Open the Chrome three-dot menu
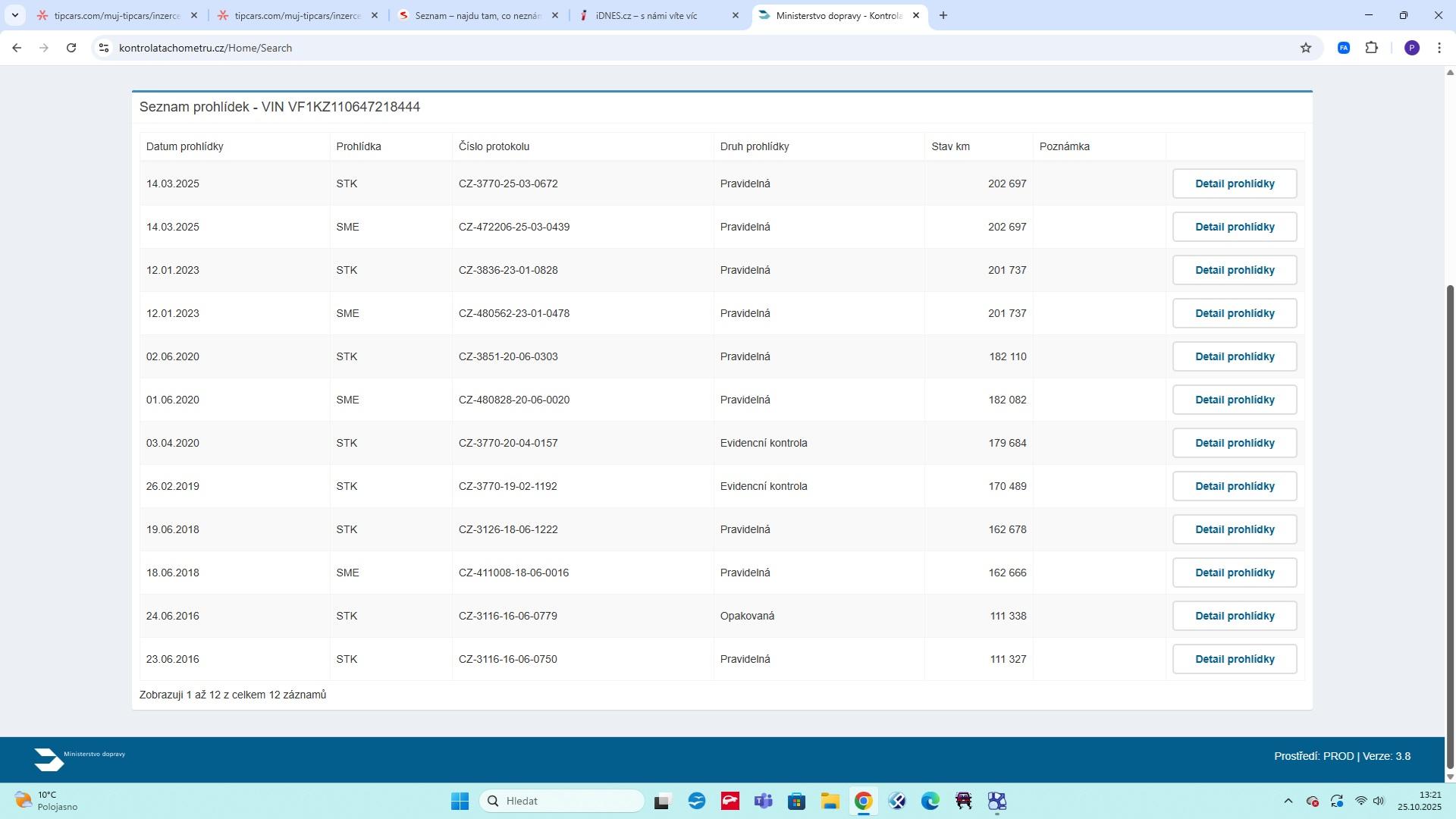Viewport: 1456px width, 819px height. pyautogui.click(x=1439, y=48)
